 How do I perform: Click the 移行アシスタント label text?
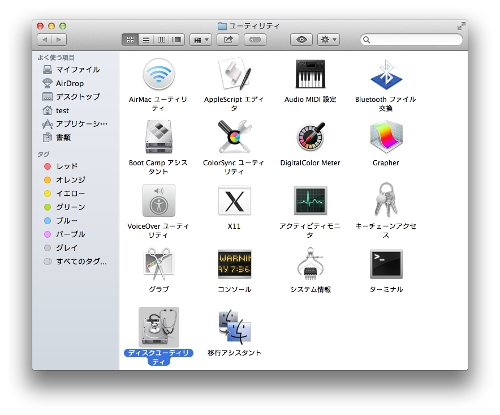tap(234, 353)
